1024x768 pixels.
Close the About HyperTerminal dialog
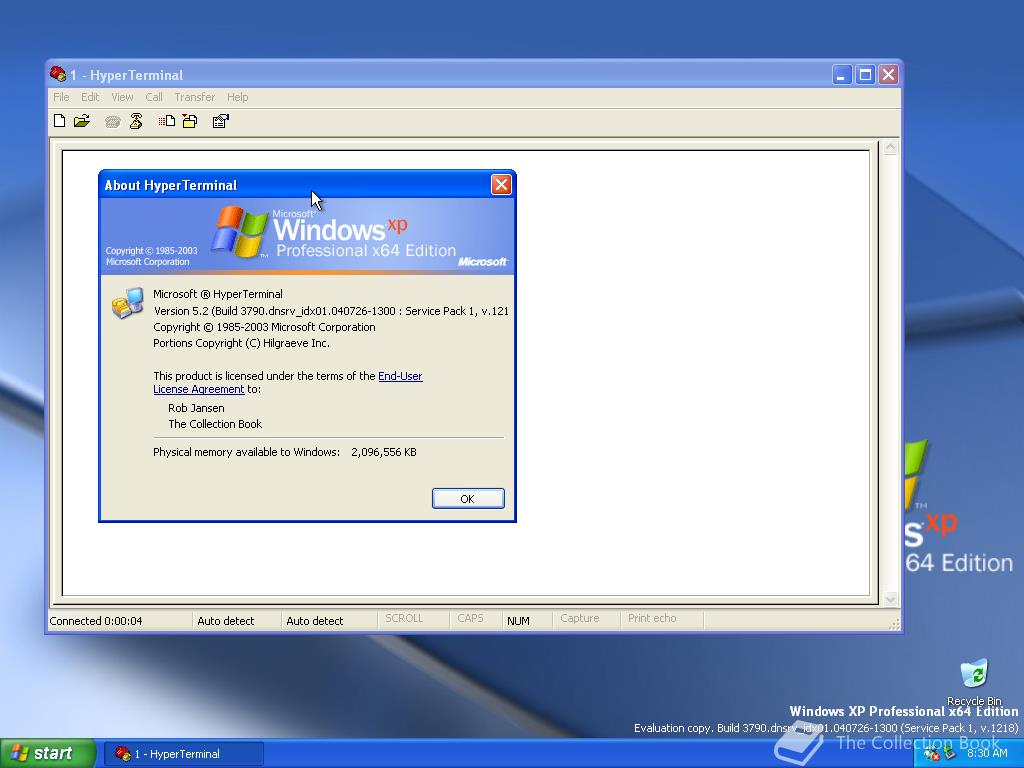[x=501, y=185]
